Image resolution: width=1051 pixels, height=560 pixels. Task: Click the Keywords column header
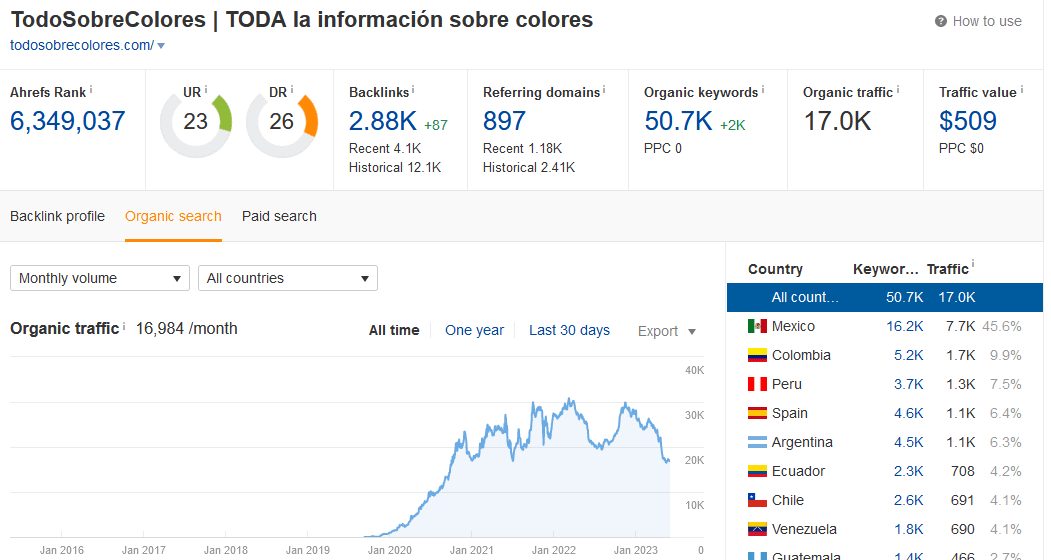coord(885,270)
